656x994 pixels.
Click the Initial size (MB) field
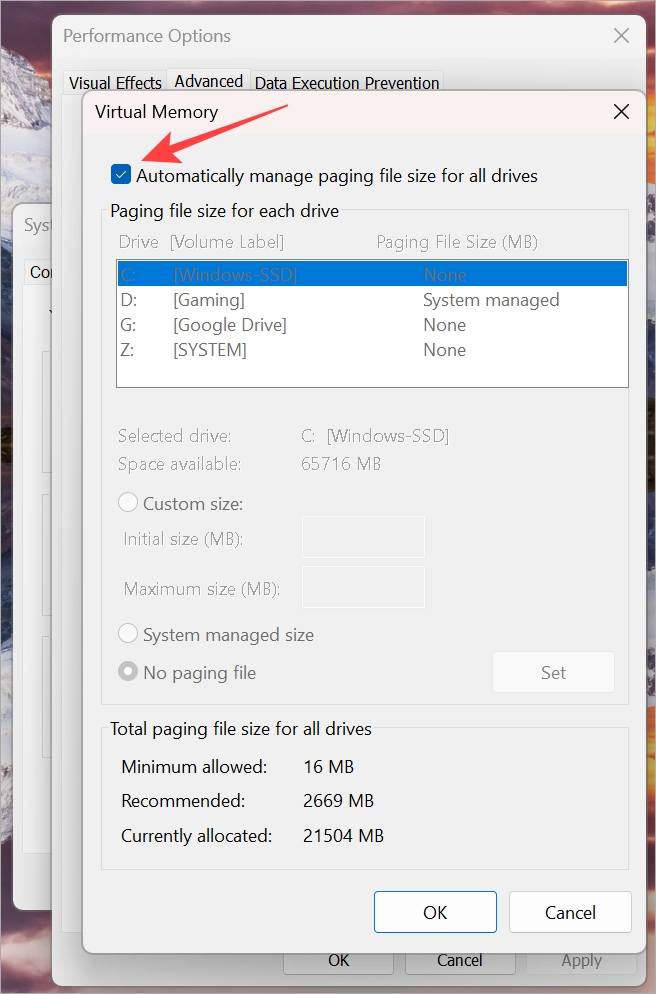362,537
